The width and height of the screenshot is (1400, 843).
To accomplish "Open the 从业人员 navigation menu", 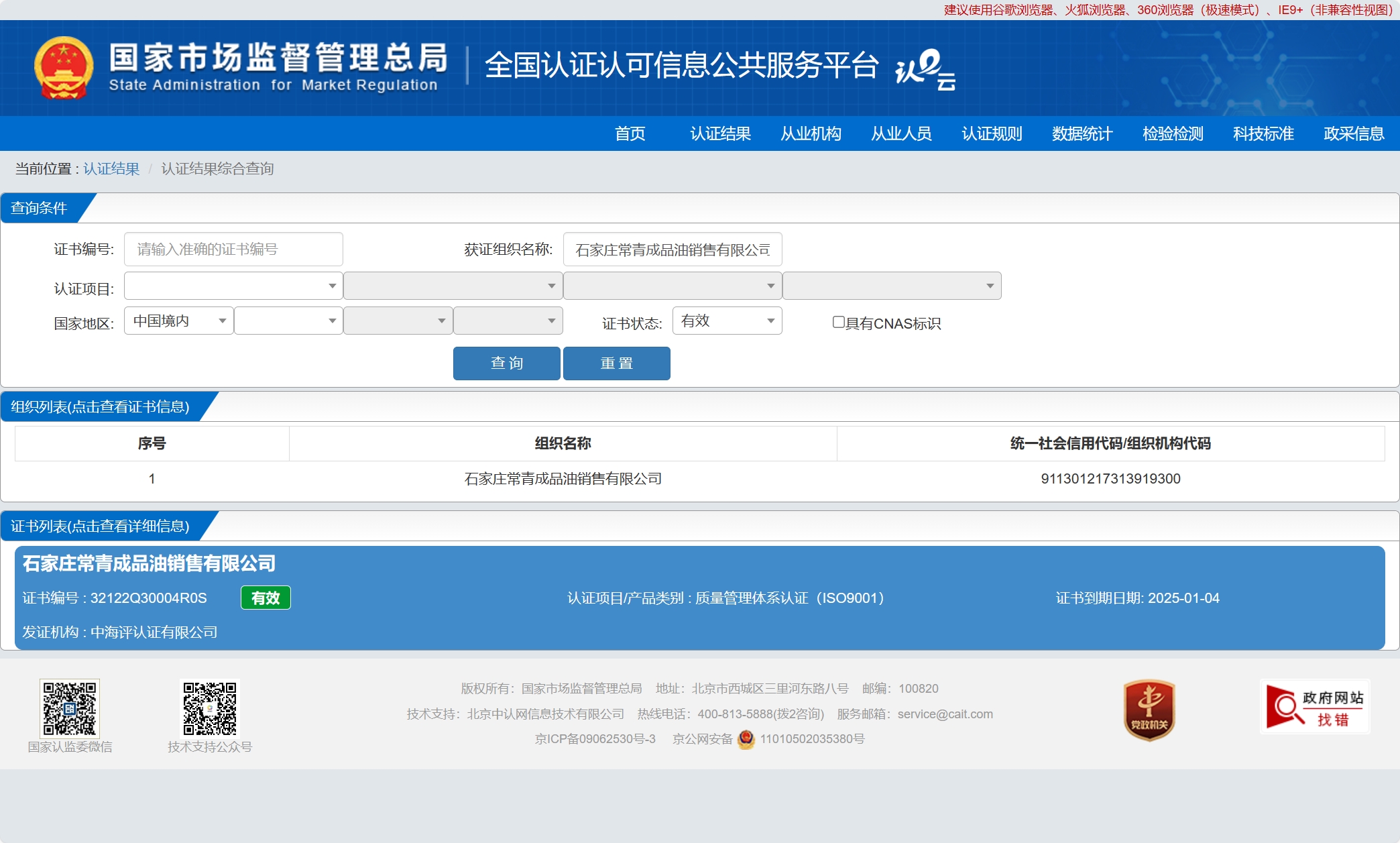I will (902, 133).
